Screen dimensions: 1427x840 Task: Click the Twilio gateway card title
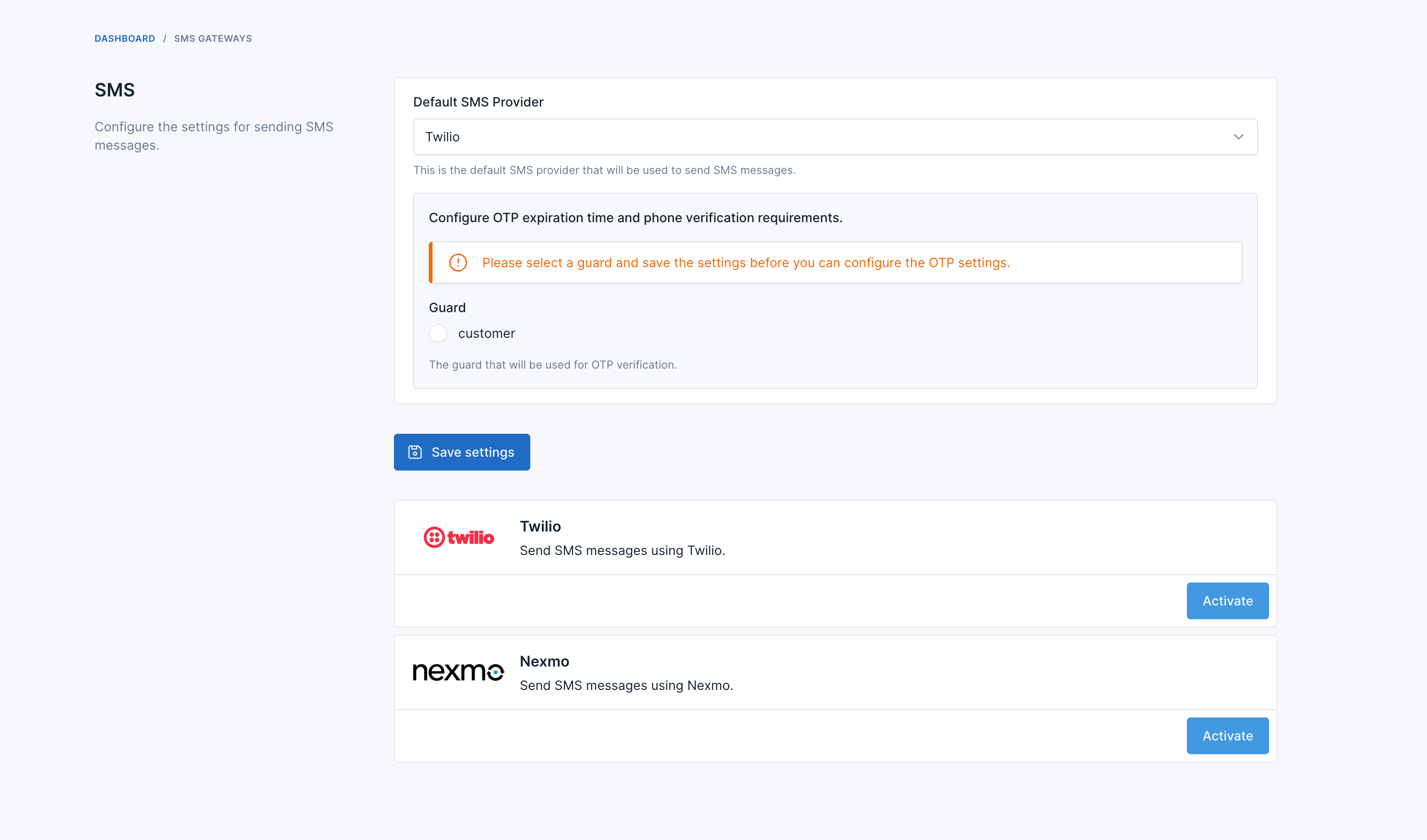pos(540,526)
